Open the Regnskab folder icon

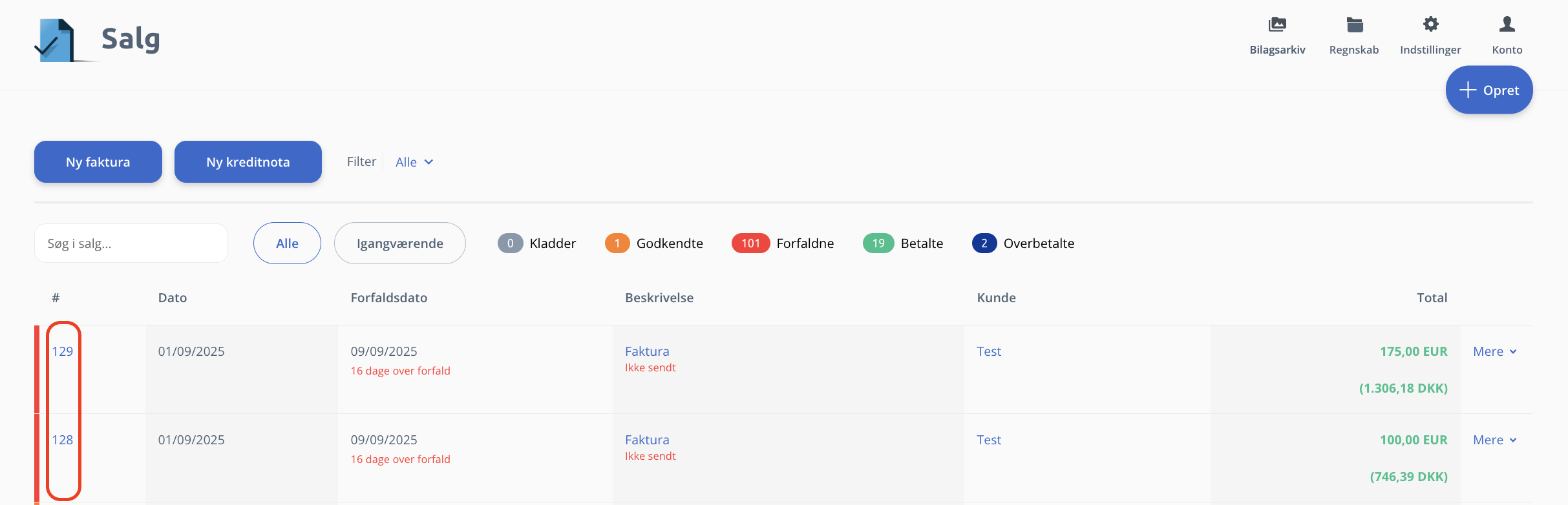click(1354, 25)
